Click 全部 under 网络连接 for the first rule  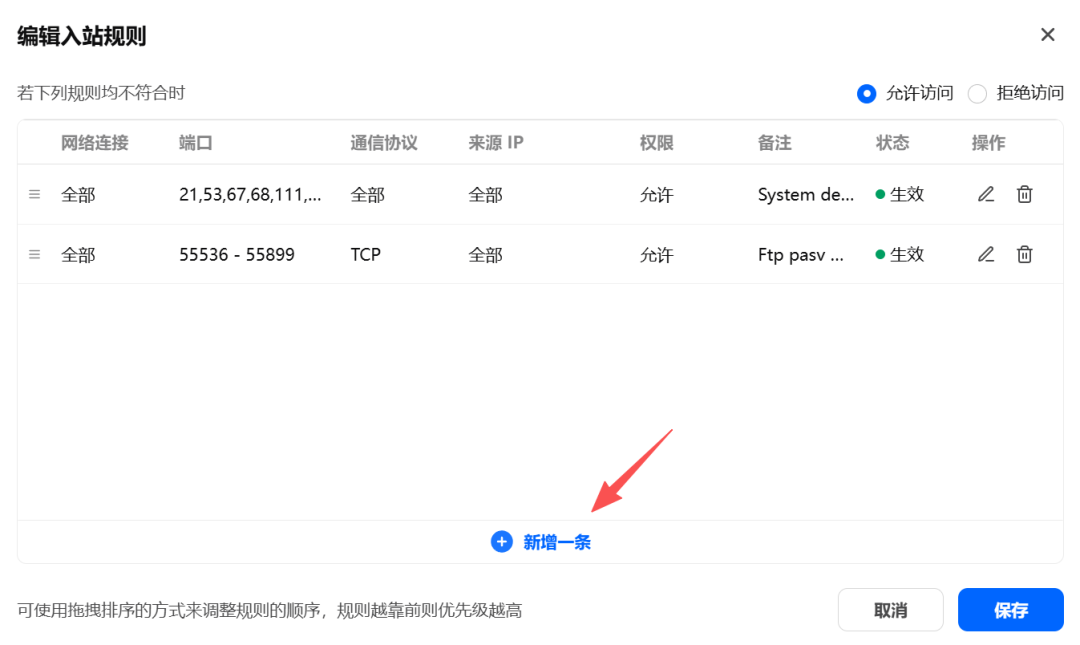click(x=78, y=194)
